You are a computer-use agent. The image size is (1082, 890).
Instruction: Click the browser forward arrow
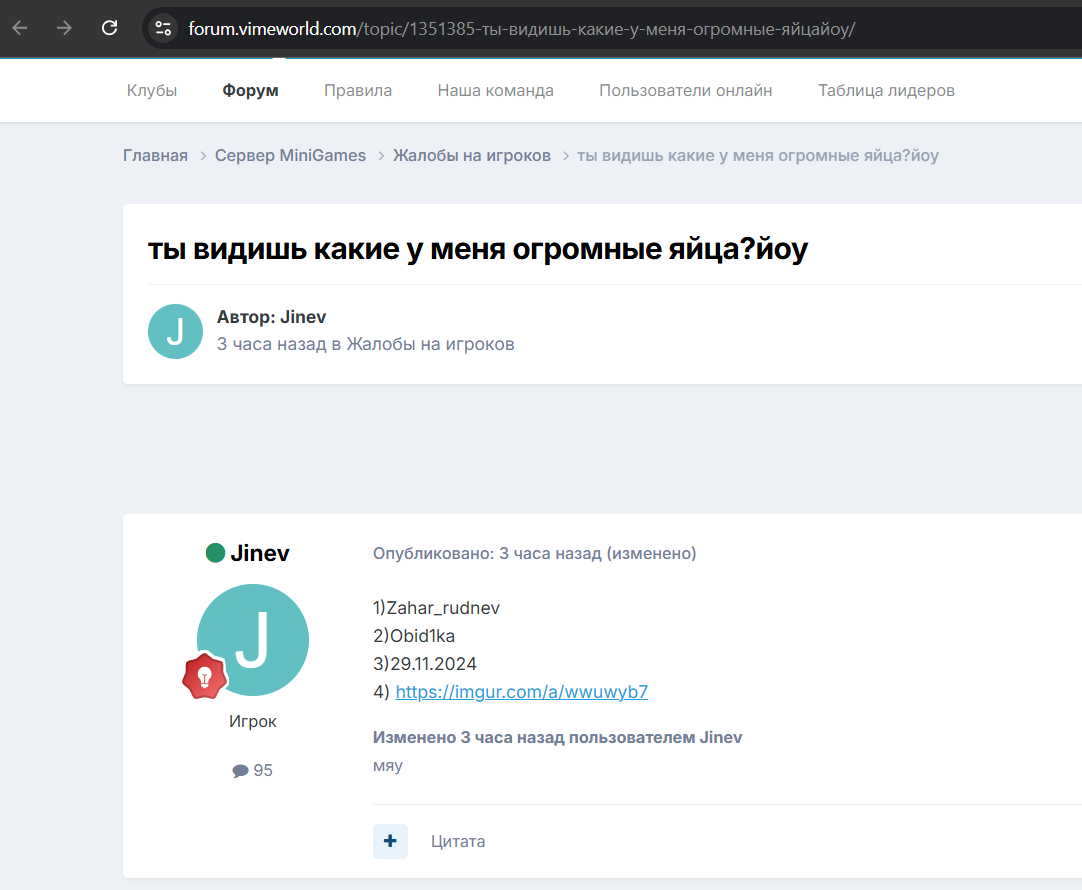[x=65, y=28]
